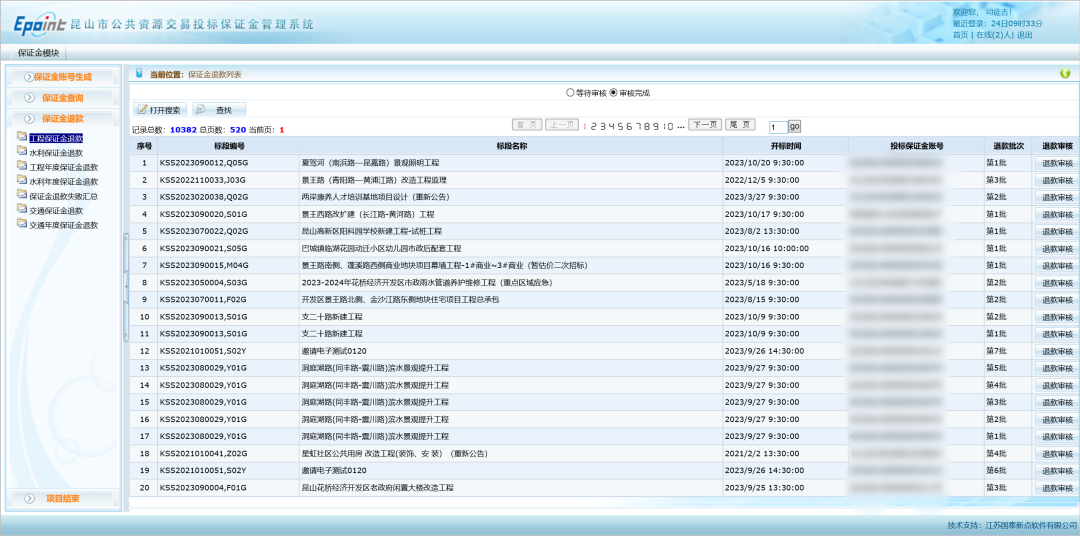1080x536 pixels.
Task: Open 水利保证金退款 in the tree
Action: click(56, 153)
